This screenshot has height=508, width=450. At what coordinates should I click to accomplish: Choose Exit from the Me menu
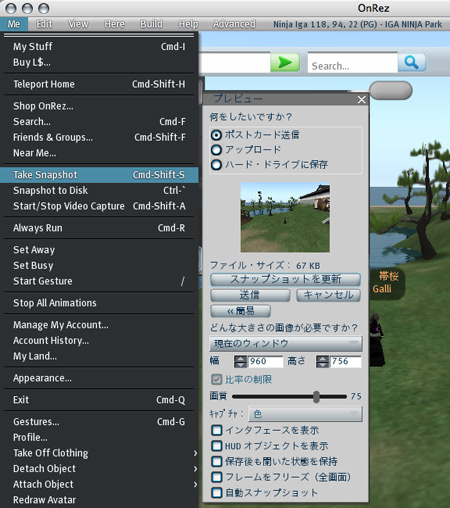point(99,400)
